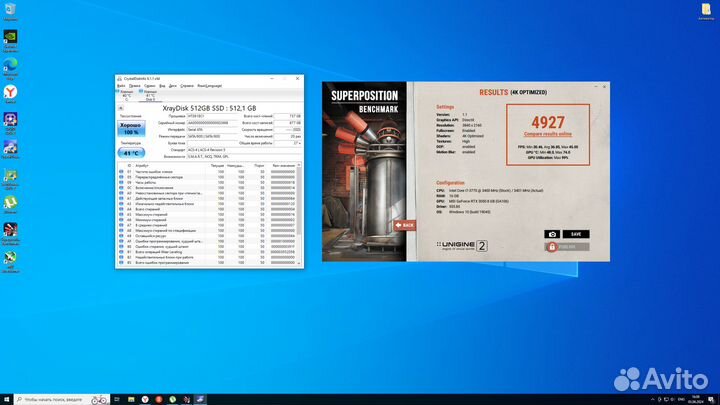Click the Yandex browser taskbar icon
The width and height of the screenshot is (720, 405).
tap(145, 399)
